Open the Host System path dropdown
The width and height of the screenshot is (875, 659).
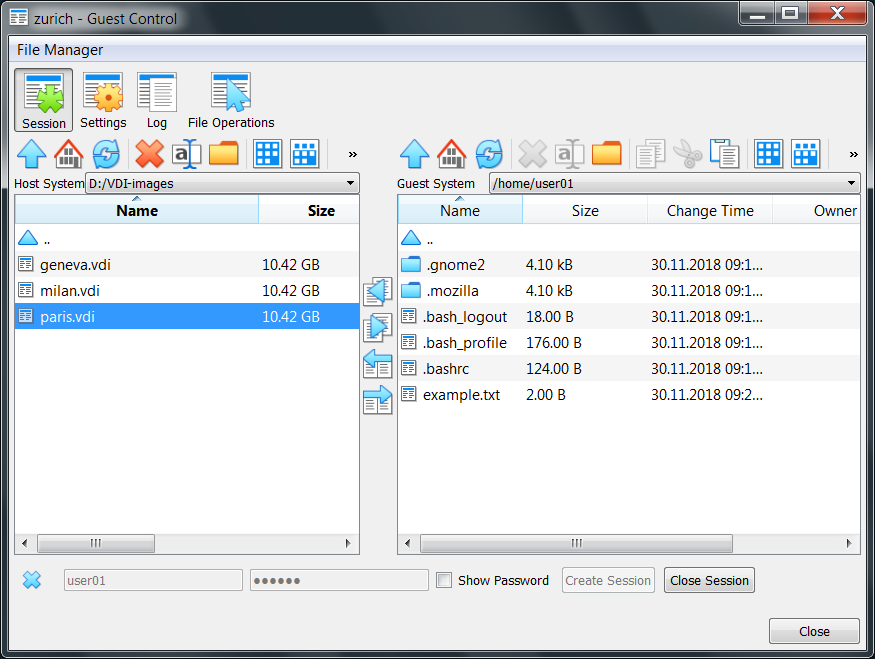point(348,183)
